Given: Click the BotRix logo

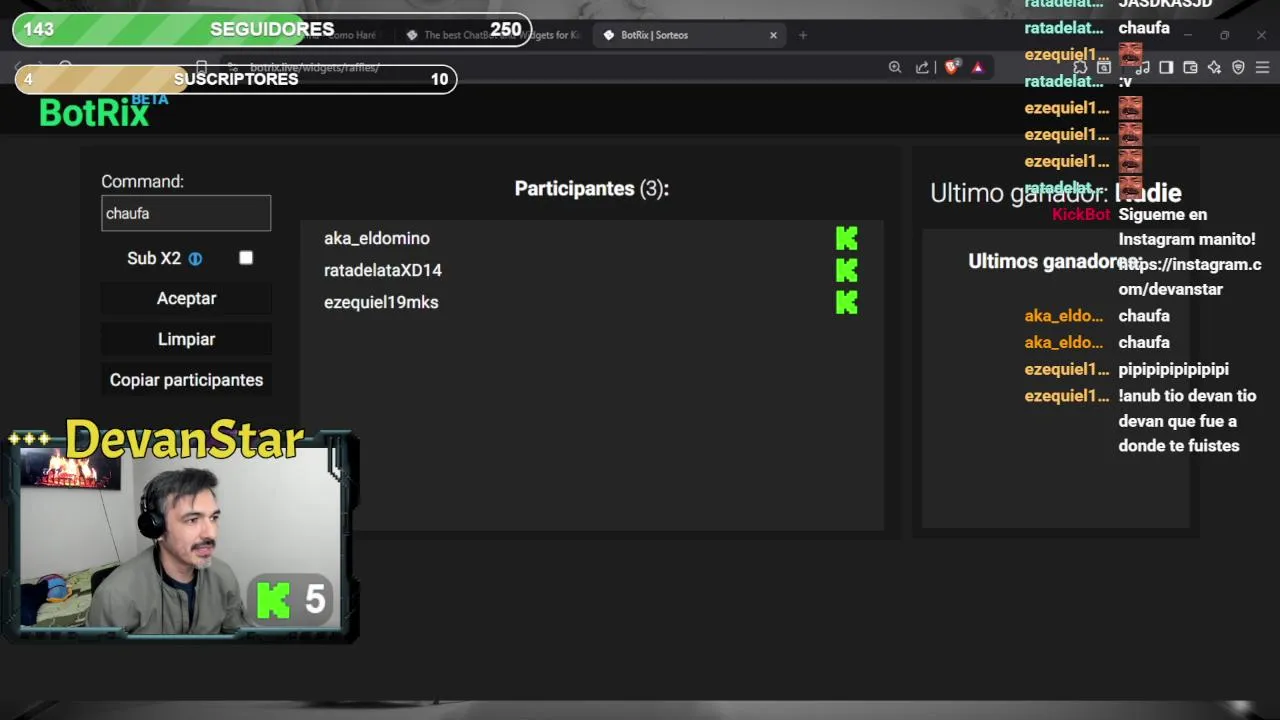Looking at the screenshot, I should tap(95, 112).
